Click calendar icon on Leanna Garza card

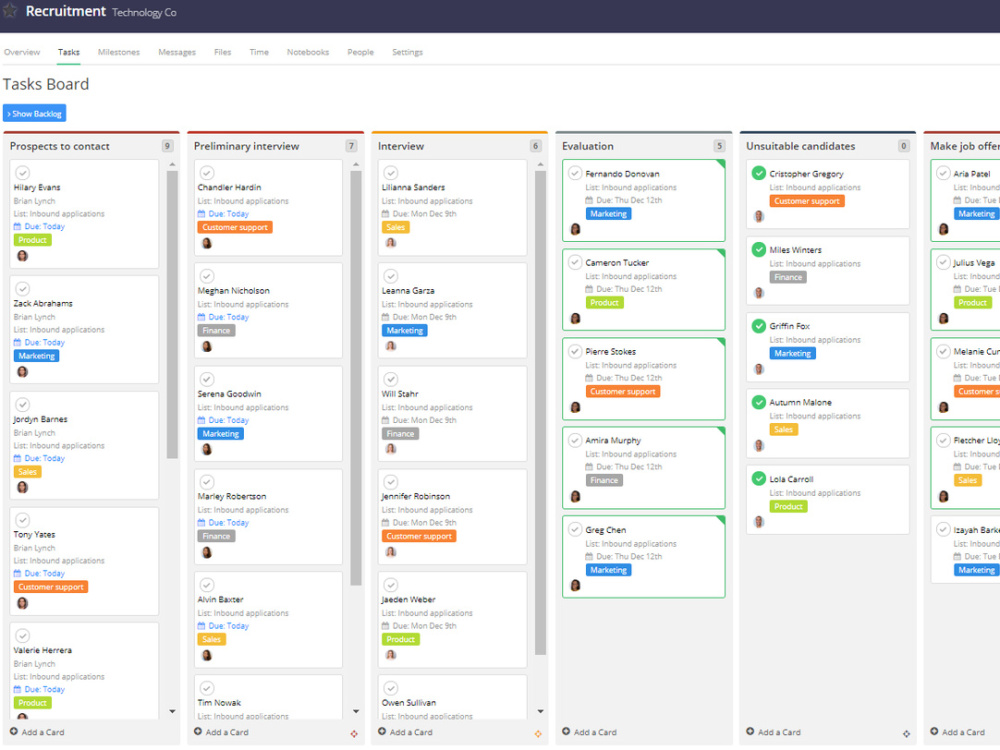click(385, 317)
